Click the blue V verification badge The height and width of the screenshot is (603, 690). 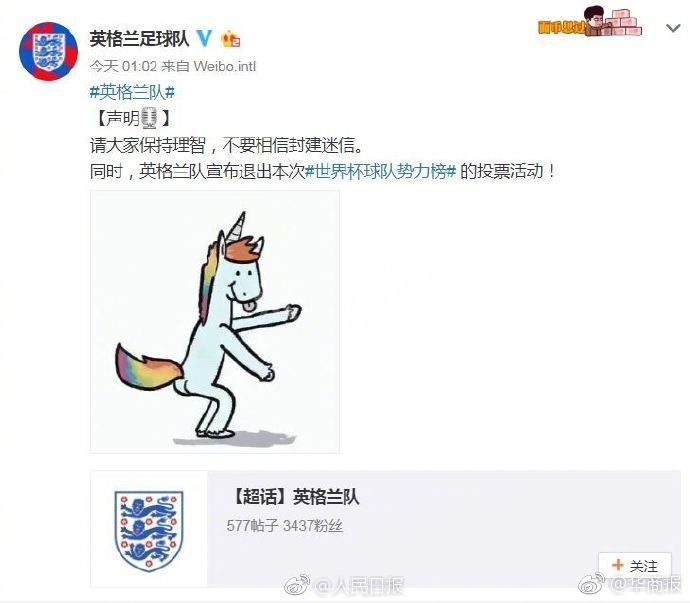pyautogui.click(x=204, y=39)
